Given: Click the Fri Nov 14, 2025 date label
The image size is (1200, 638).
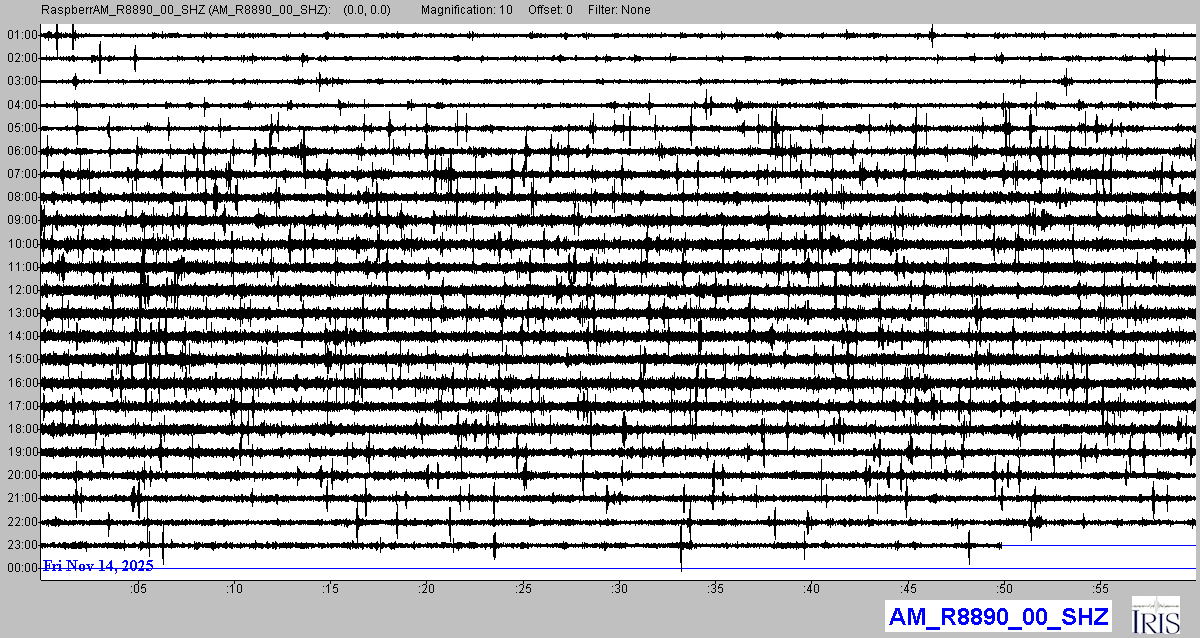Looking at the screenshot, I should [98, 566].
